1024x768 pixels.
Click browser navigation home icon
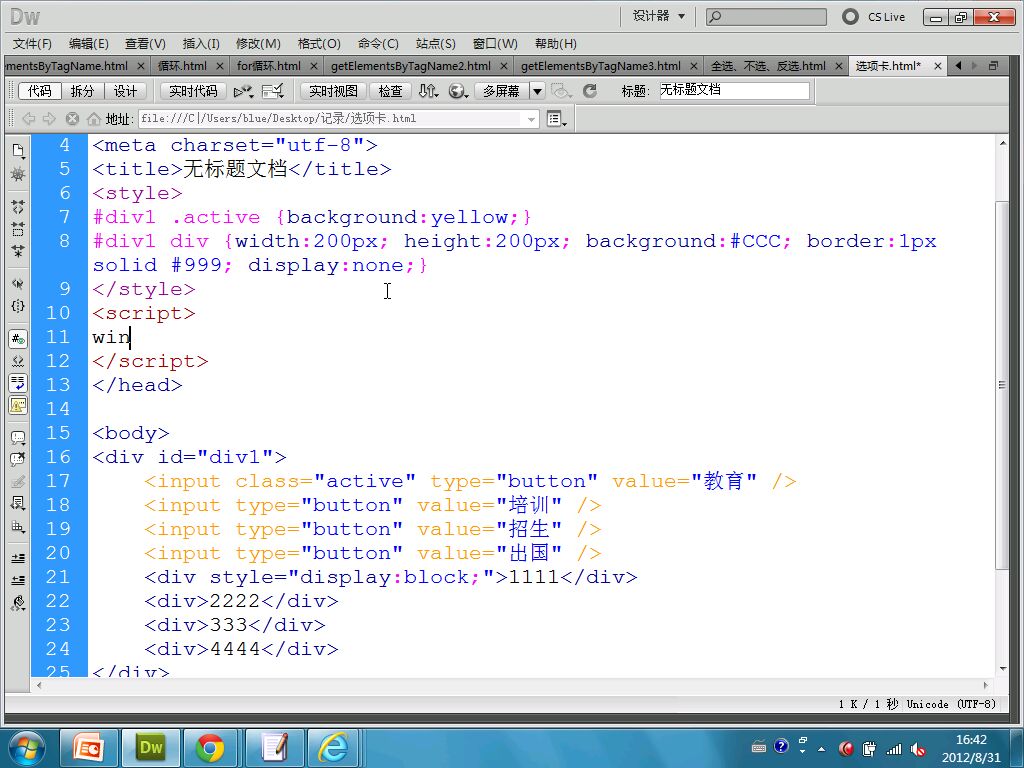tap(94, 118)
